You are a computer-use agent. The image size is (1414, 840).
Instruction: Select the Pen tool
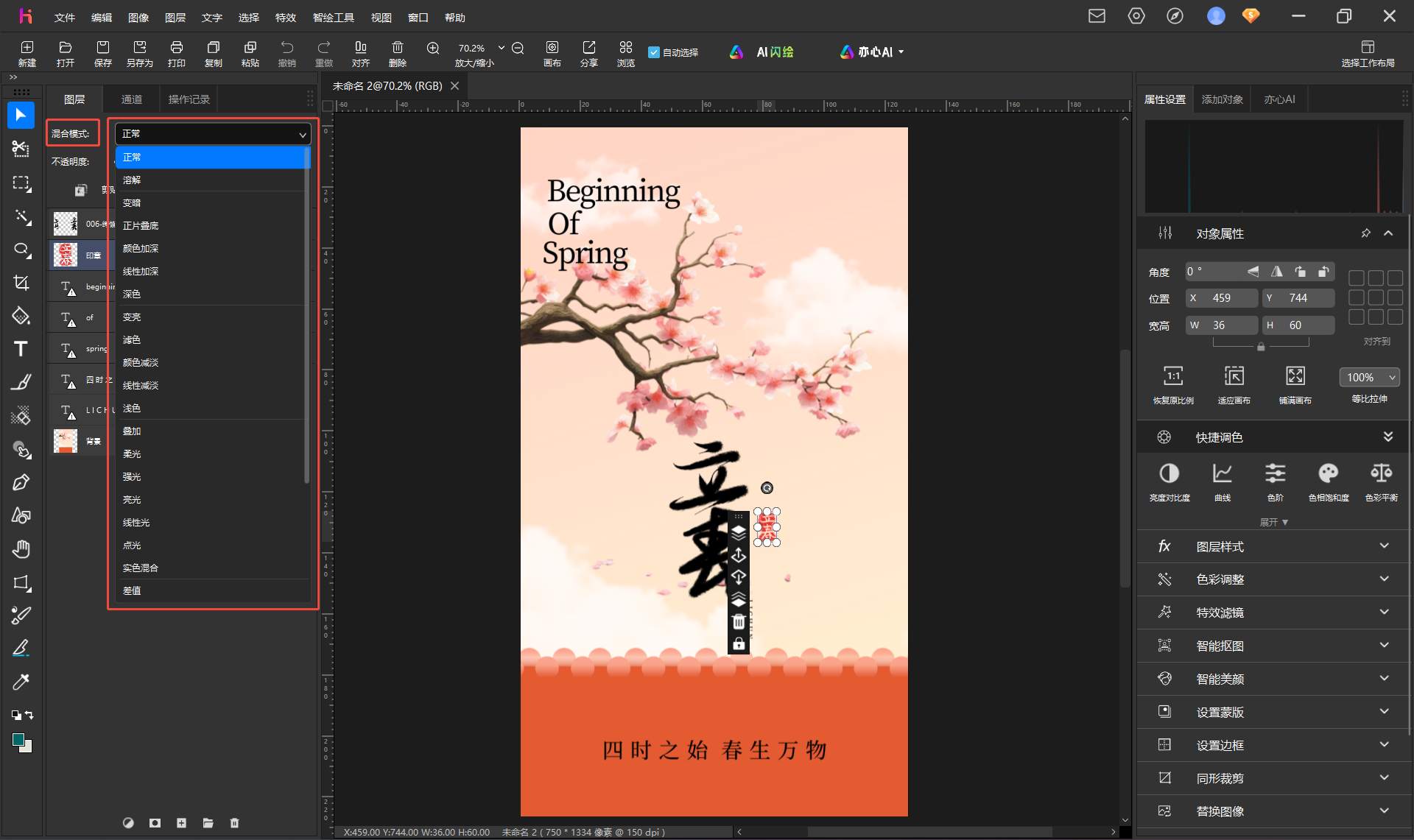pos(21,482)
